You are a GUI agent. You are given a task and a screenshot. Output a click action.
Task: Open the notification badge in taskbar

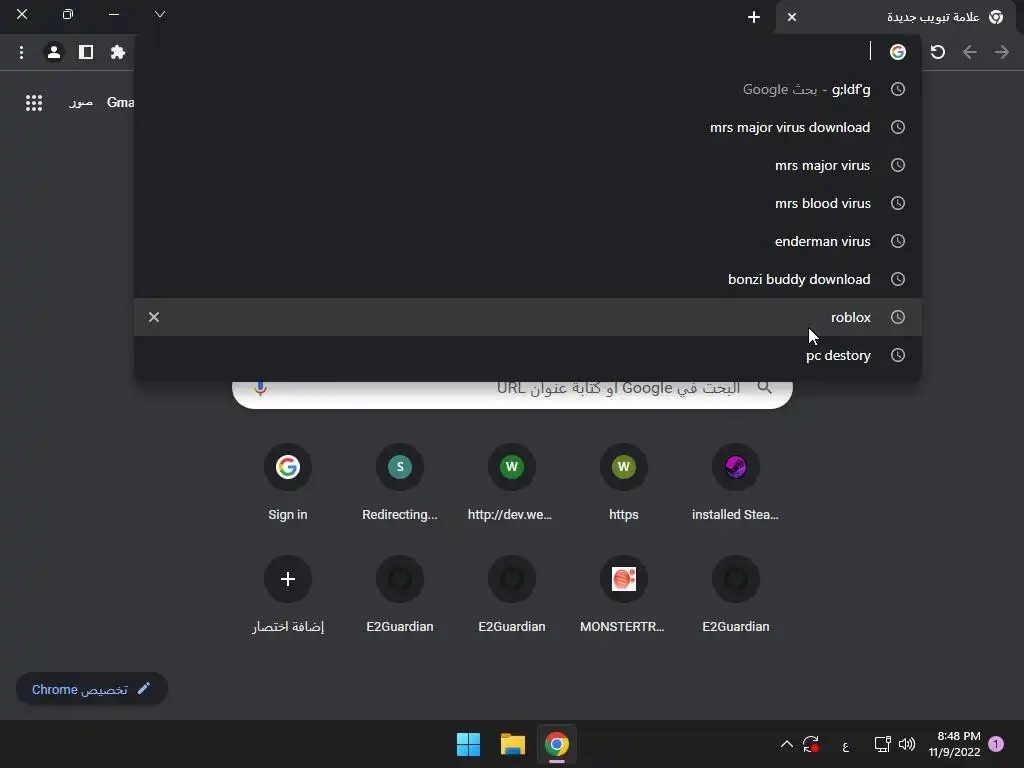point(996,744)
